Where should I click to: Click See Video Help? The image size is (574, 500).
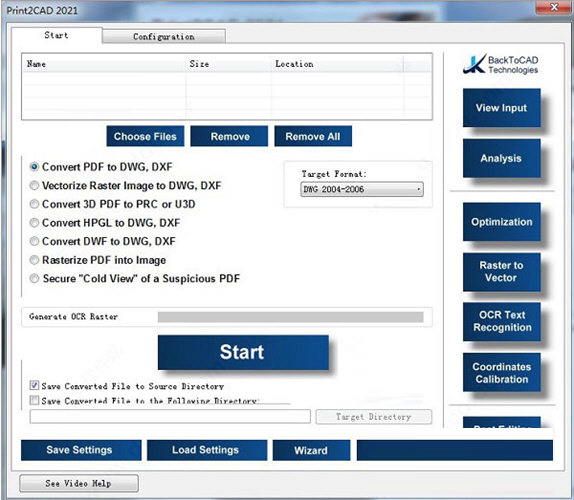[79, 484]
